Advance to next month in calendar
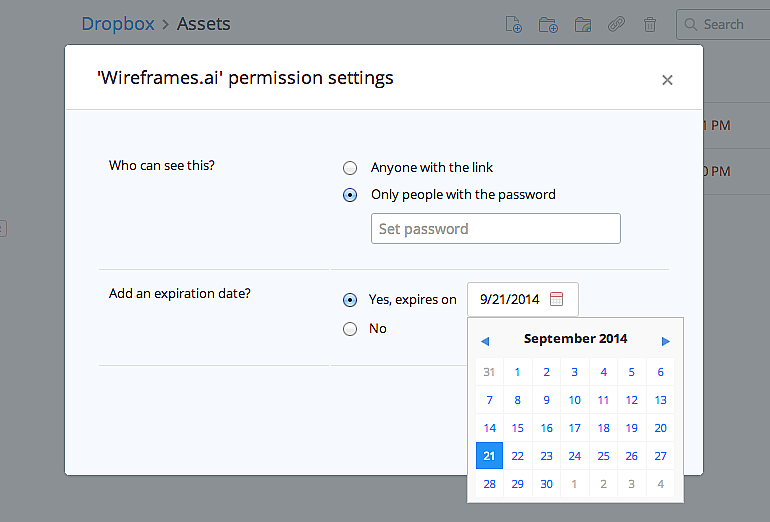The image size is (770, 522). (666, 341)
